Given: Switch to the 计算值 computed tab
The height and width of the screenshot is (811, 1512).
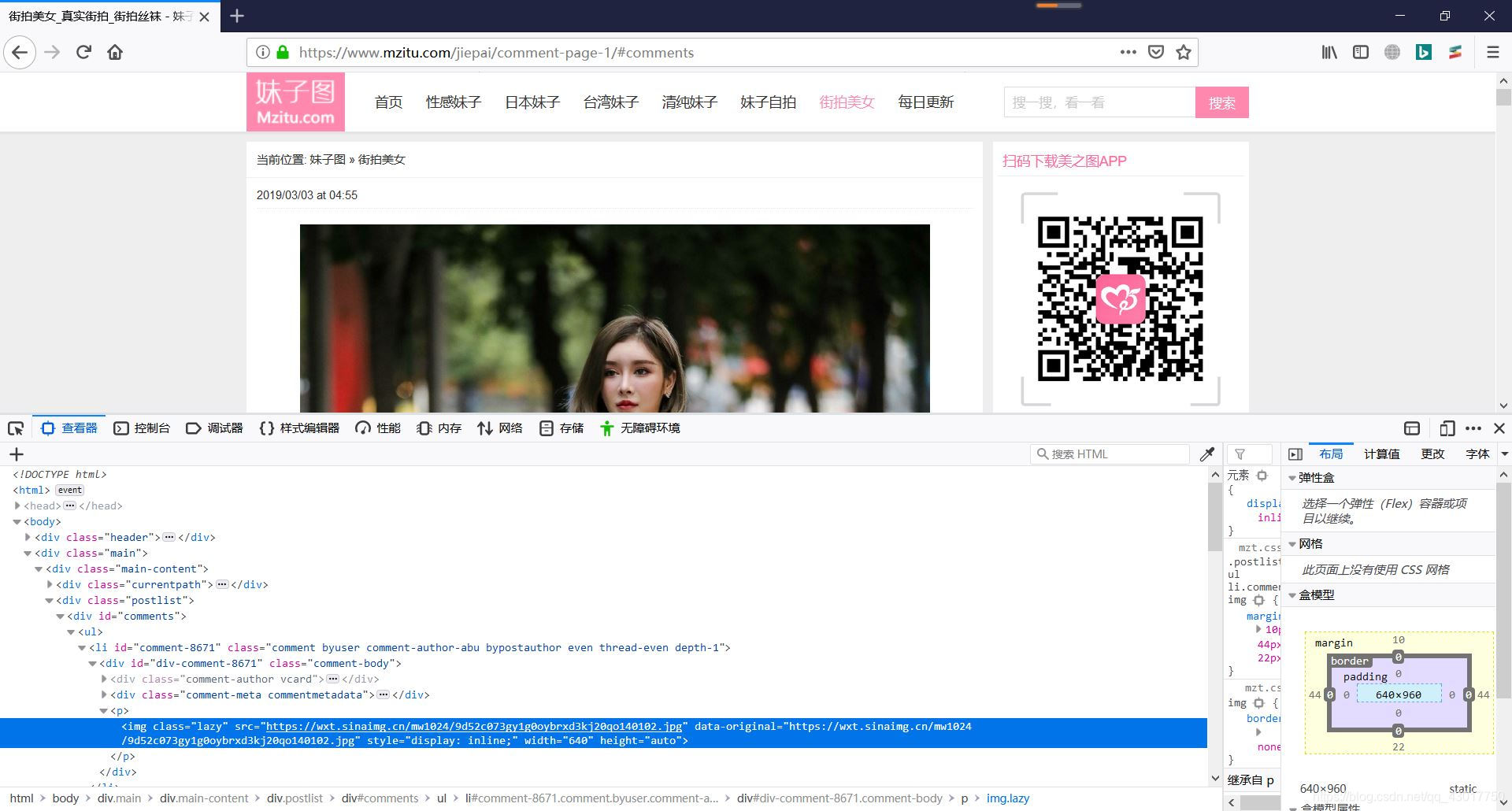Looking at the screenshot, I should pos(1381,454).
